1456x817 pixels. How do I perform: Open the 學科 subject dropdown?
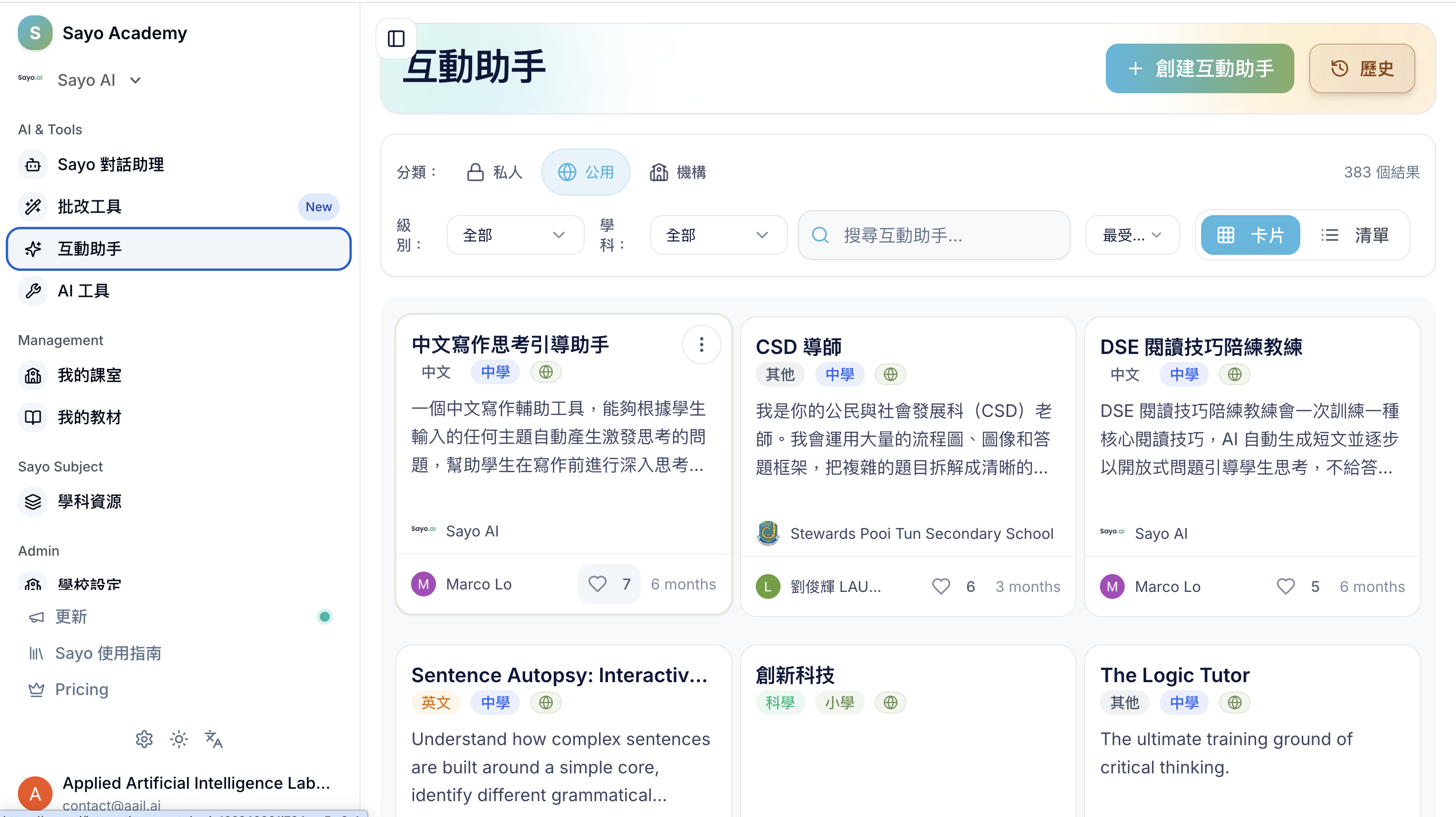click(719, 235)
